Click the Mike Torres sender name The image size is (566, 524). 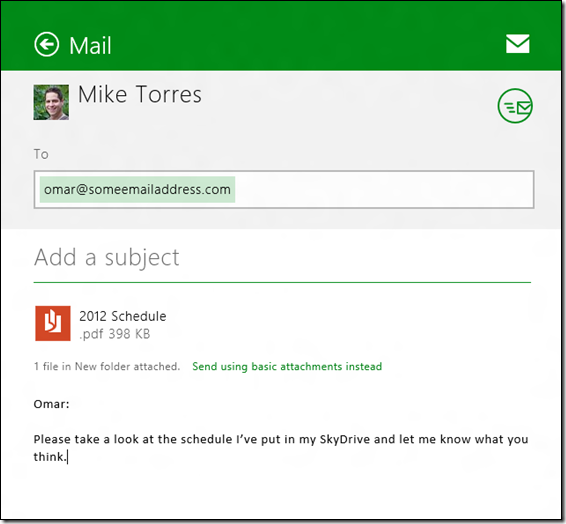coord(140,95)
